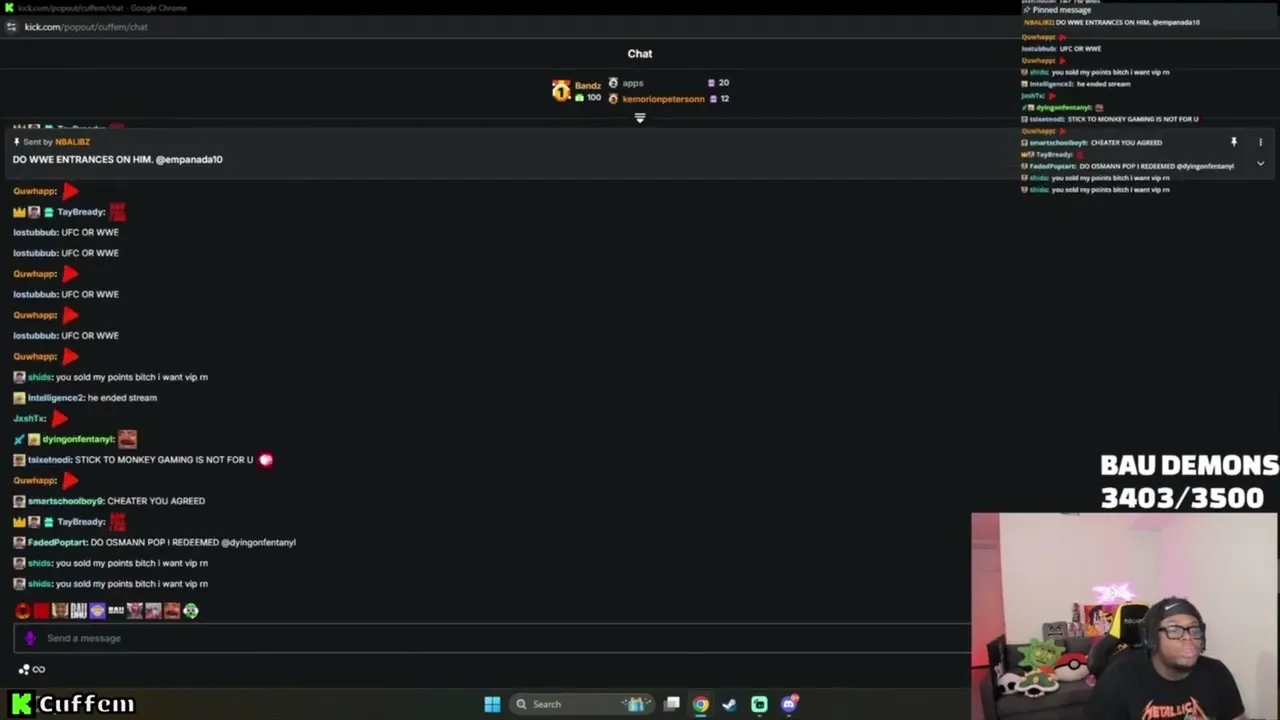Click the purple icon in the message box

(30, 638)
